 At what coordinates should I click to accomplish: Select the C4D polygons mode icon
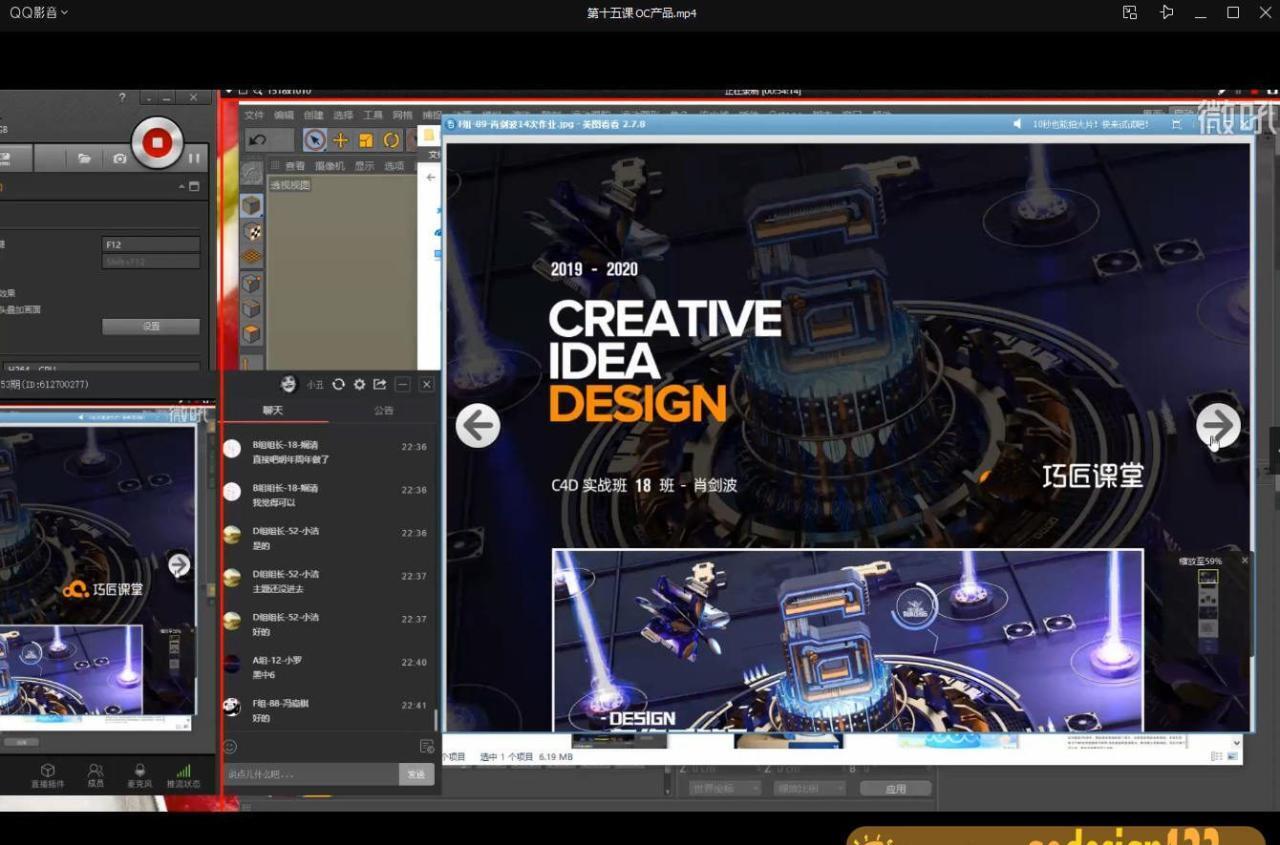251,334
